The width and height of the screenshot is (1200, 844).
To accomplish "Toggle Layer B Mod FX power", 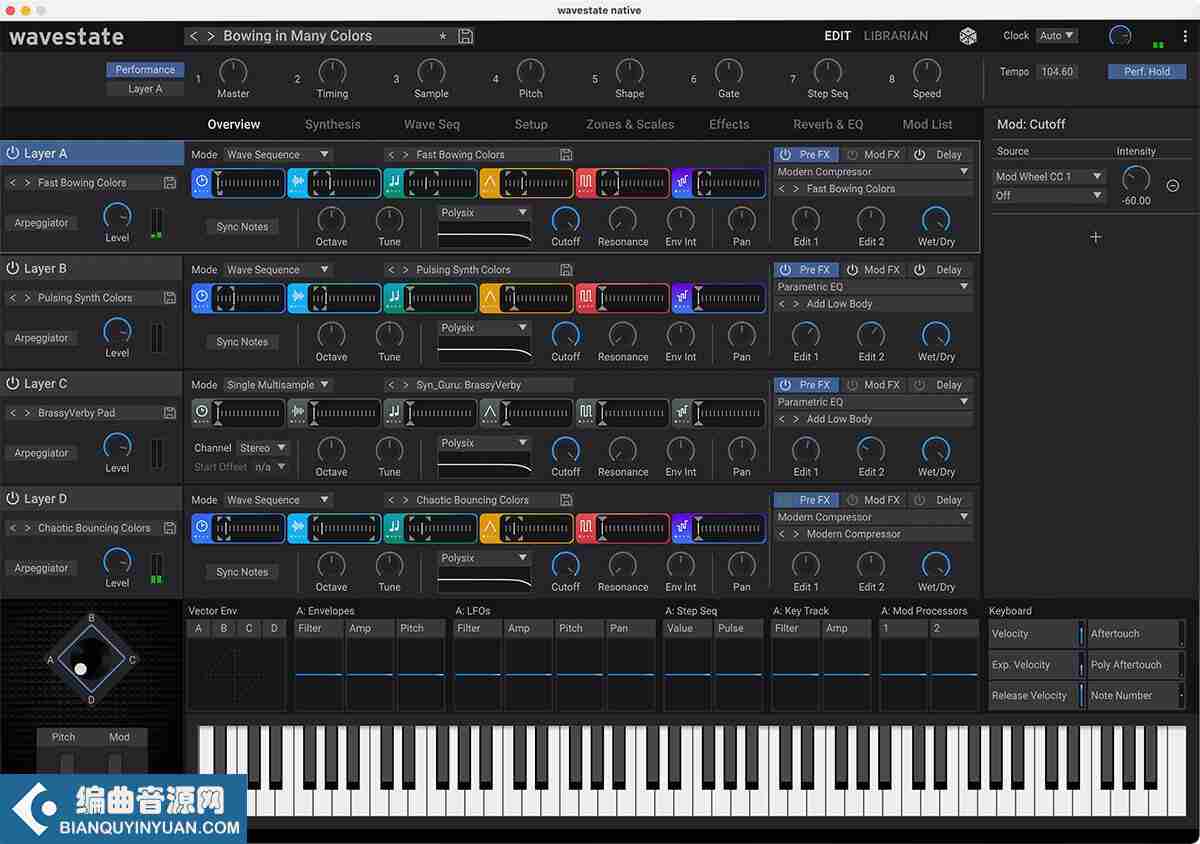I will coord(853,270).
